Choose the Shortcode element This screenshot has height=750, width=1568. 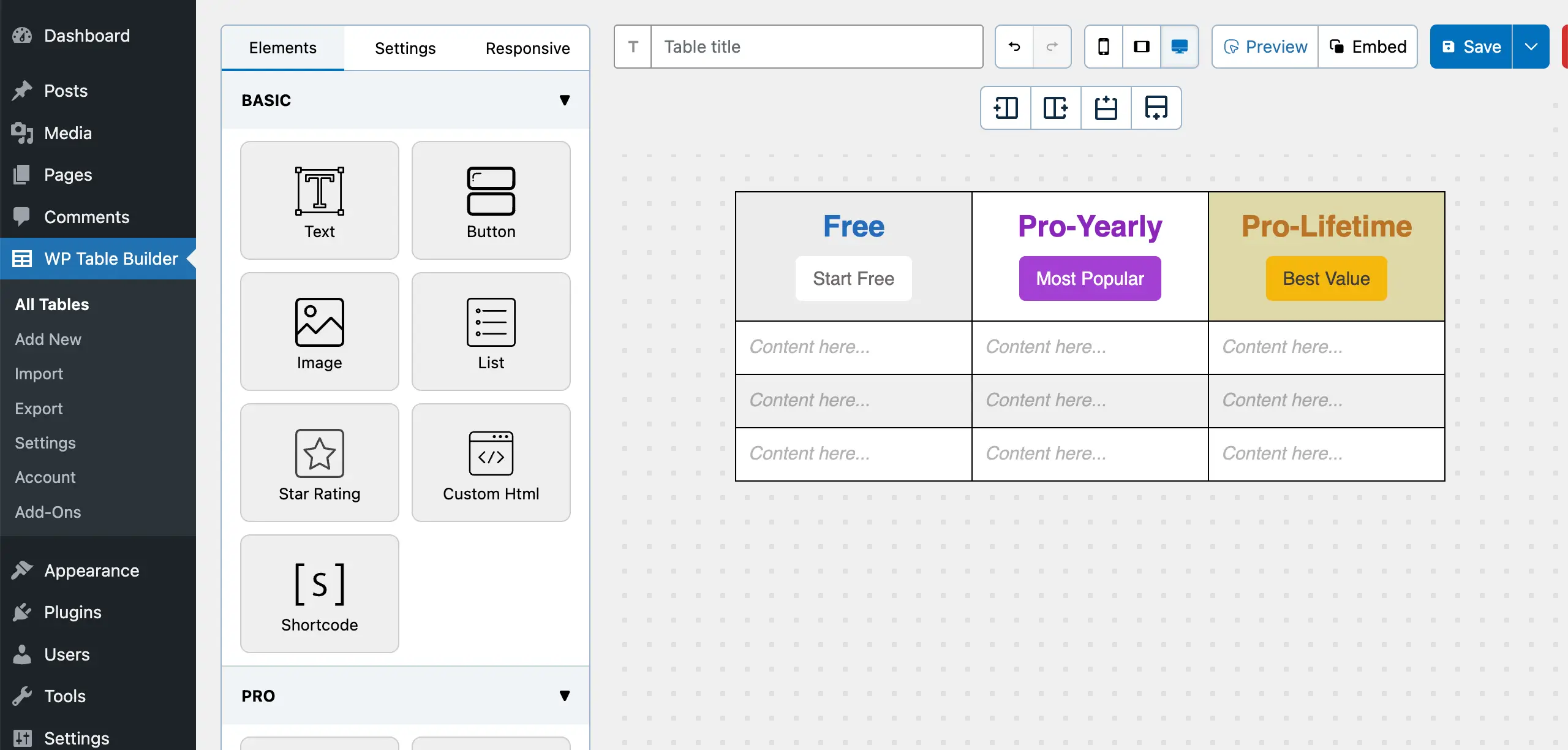pyautogui.click(x=319, y=594)
